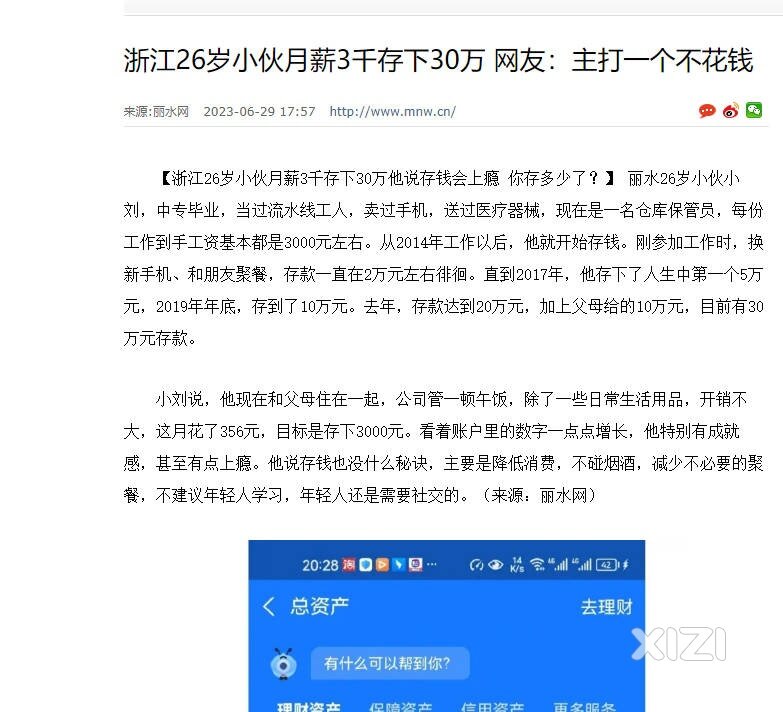Select the 理财资产 tab
783x712 pixels.
309,707
